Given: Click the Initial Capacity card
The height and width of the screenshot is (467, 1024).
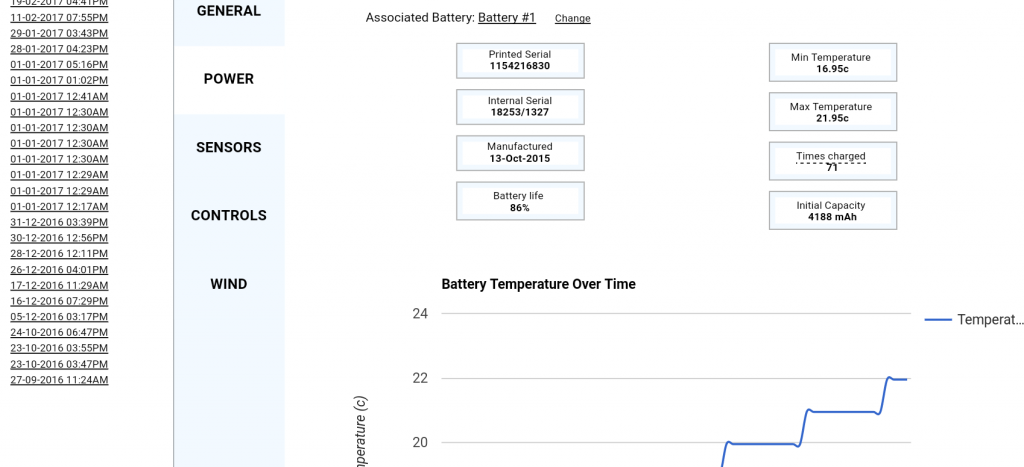Looking at the screenshot, I should (832, 211).
